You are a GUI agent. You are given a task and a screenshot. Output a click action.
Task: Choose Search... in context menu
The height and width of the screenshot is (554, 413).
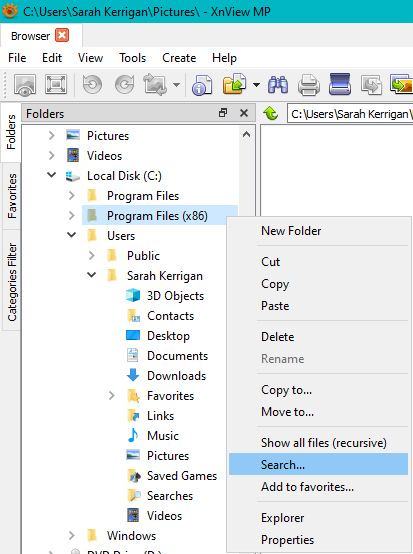coord(318,465)
